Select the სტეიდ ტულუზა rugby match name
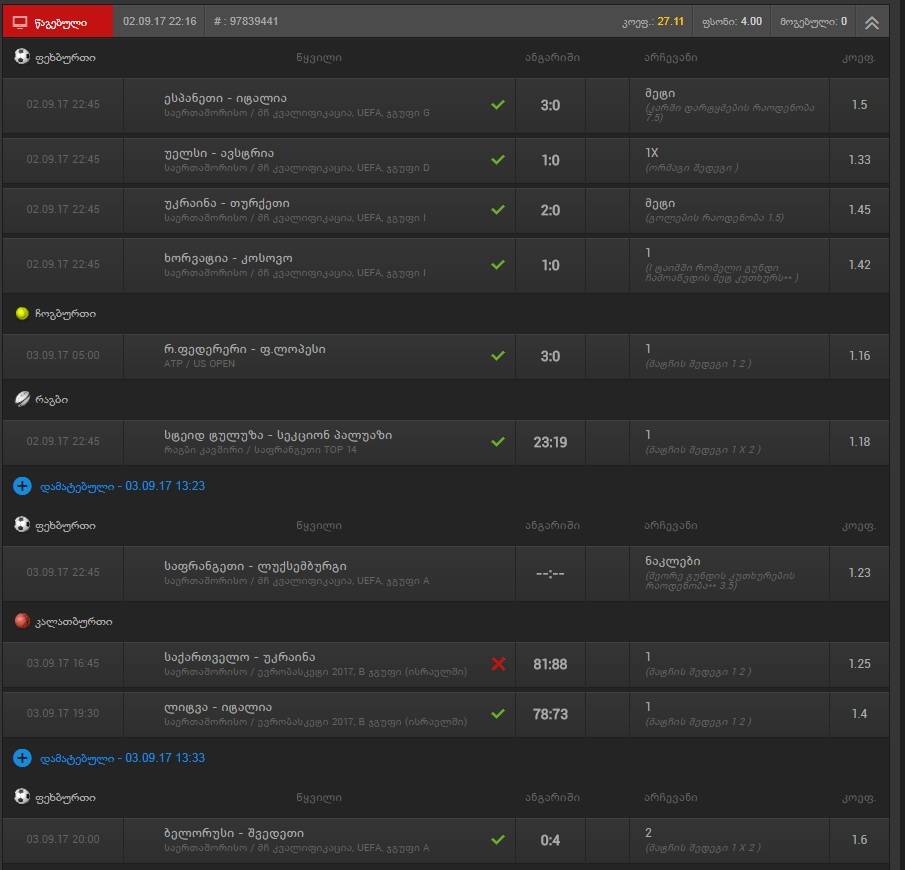This screenshot has height=870, width=905. tap(278, 435)
